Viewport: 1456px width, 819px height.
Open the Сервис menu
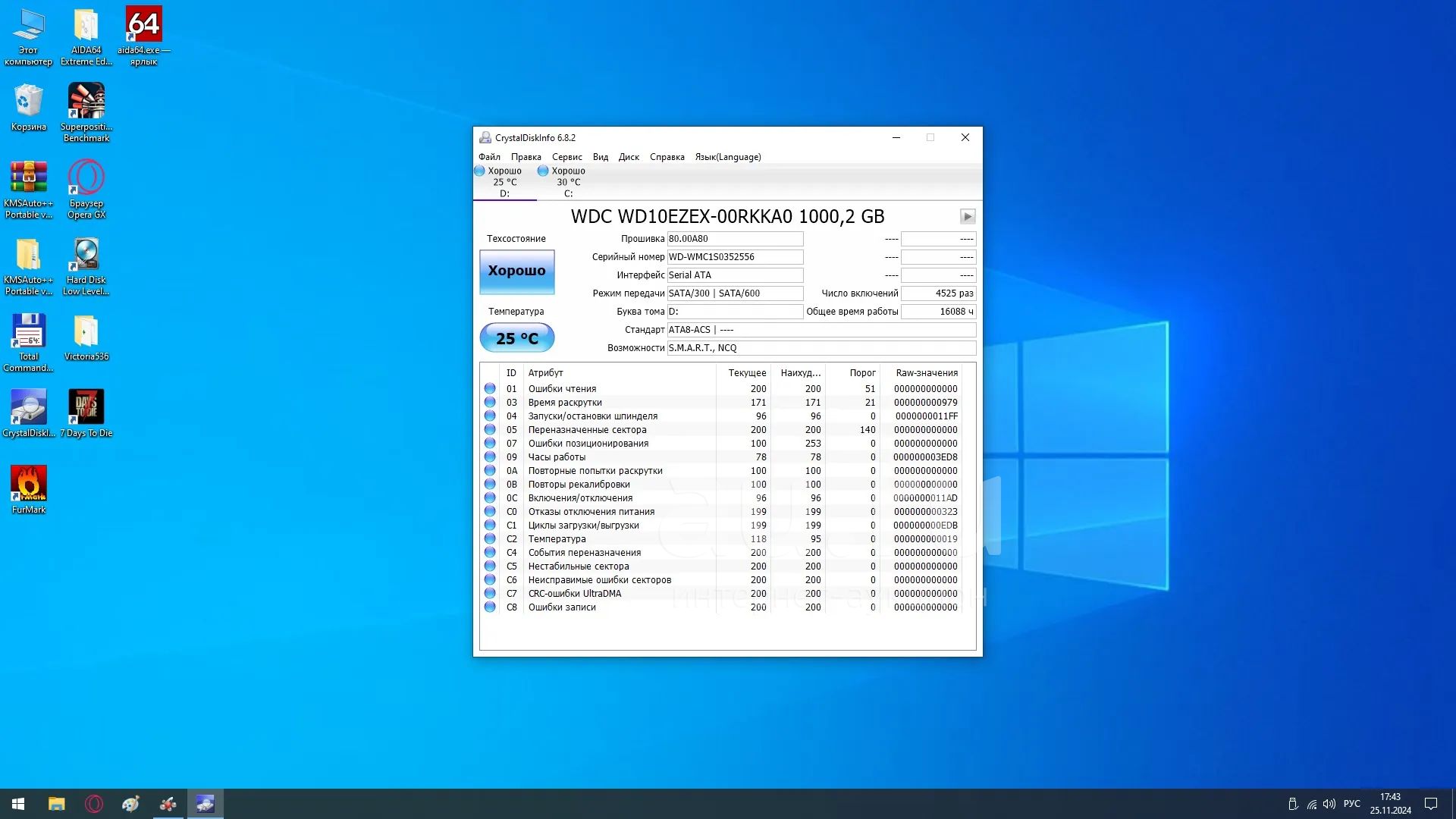[566, 157]
